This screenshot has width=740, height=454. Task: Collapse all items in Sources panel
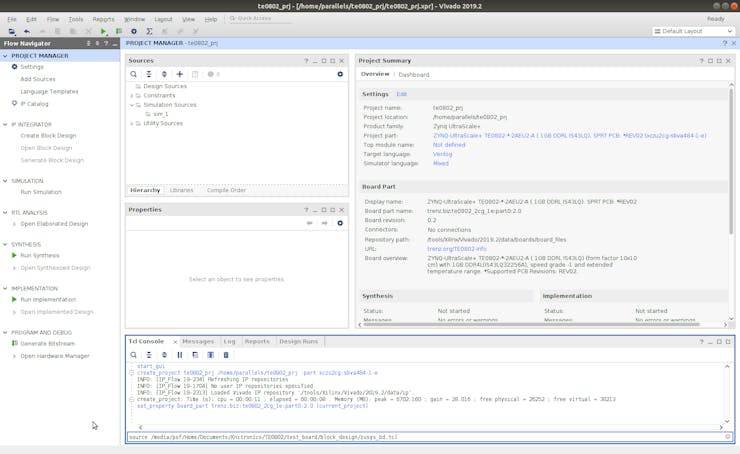149,74
